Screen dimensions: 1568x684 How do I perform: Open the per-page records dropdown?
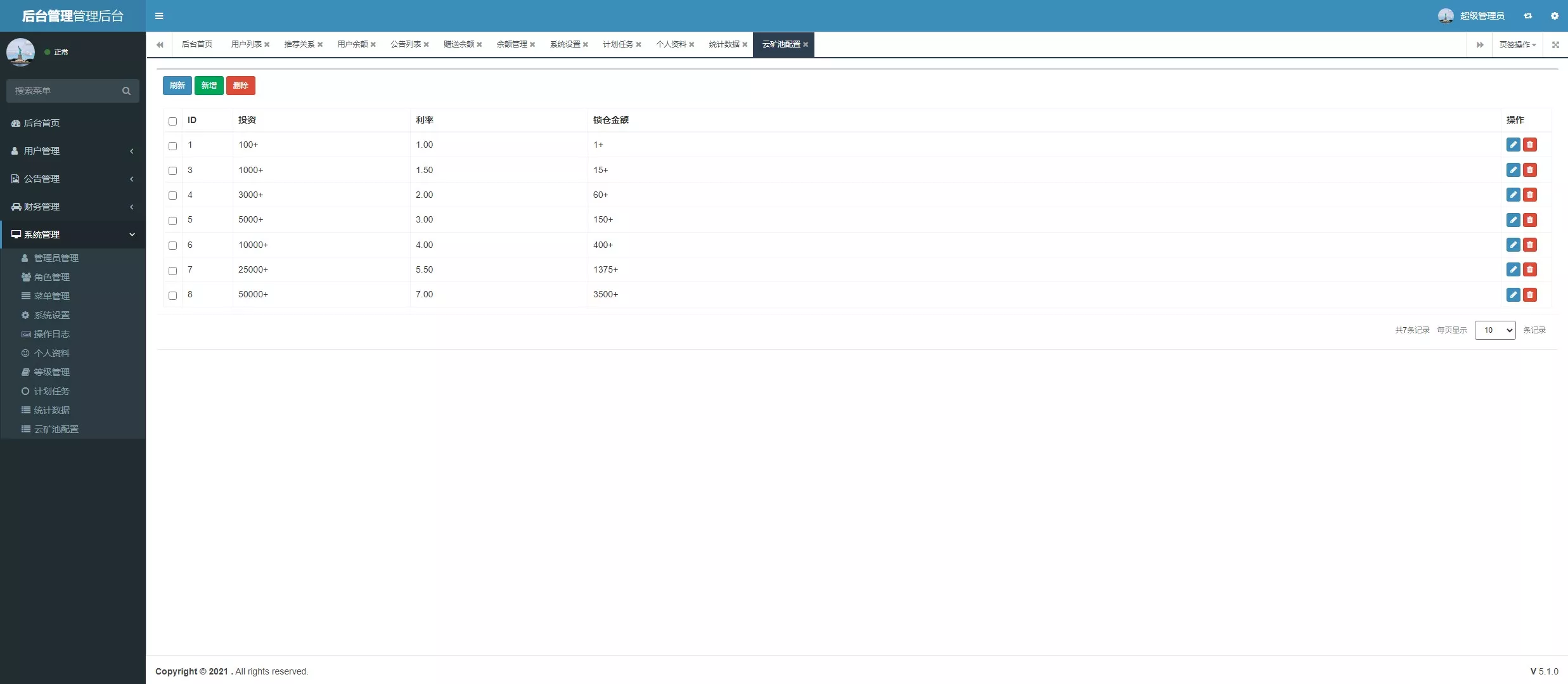(1494, 330)
